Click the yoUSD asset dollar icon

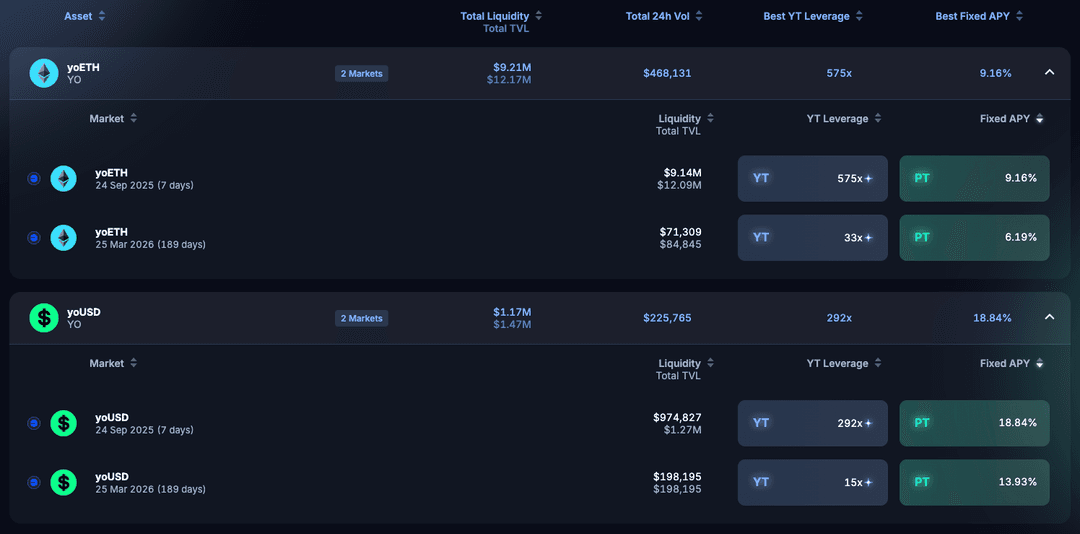point(44,318)
